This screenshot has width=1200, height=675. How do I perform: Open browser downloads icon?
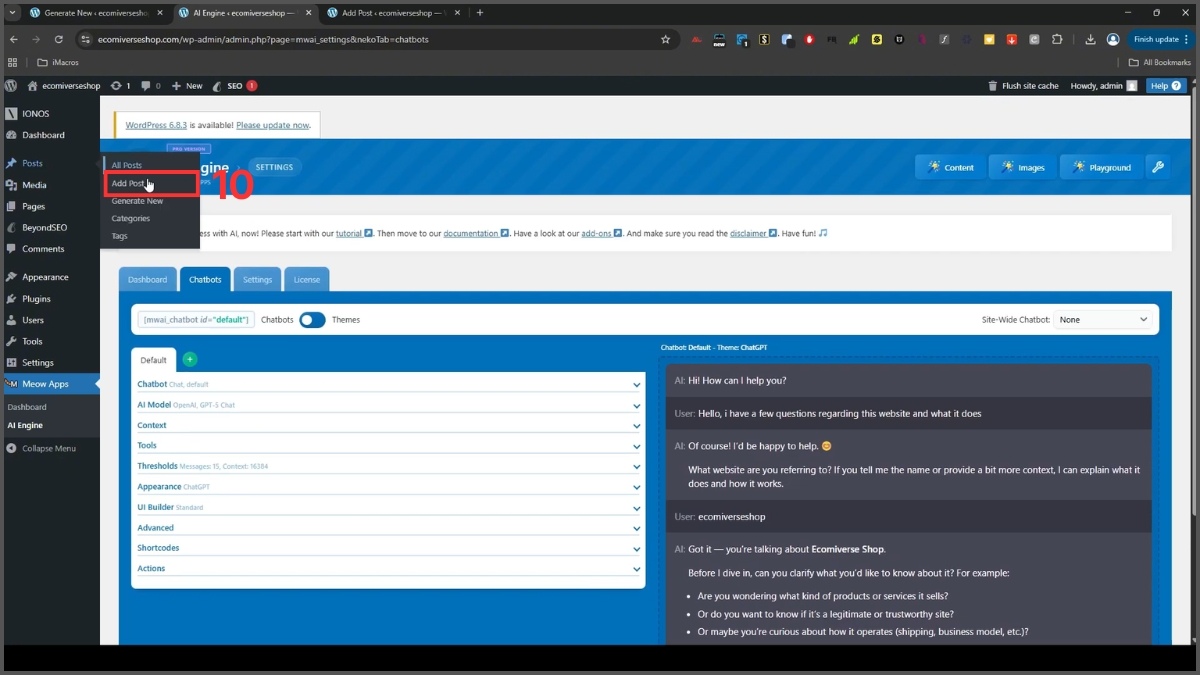click(x=1090, y=40)
